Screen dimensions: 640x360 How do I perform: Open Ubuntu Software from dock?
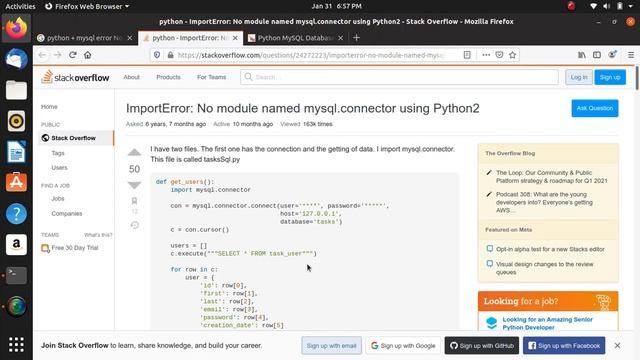[16, 182]
